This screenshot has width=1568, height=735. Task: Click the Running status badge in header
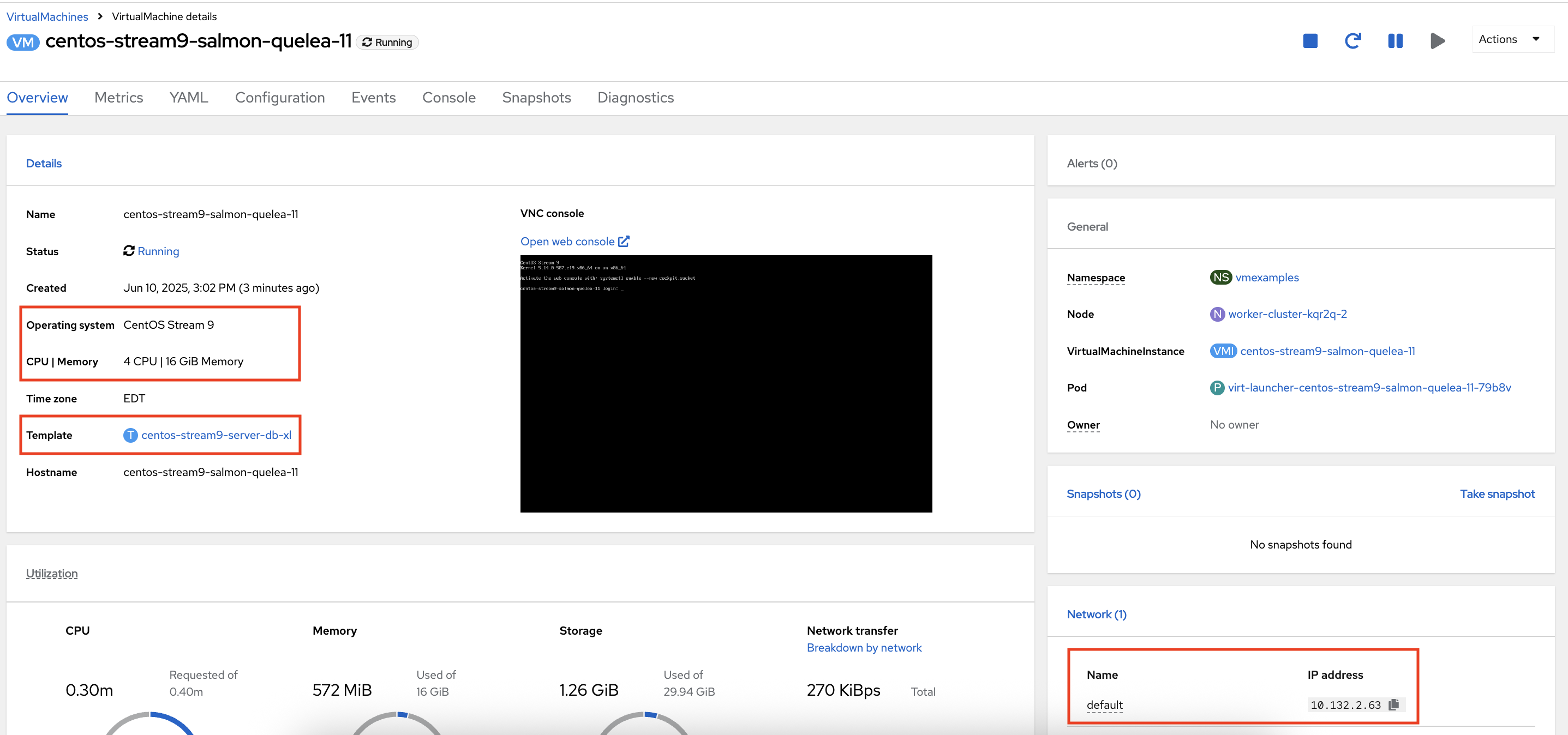tap(387, 42)
